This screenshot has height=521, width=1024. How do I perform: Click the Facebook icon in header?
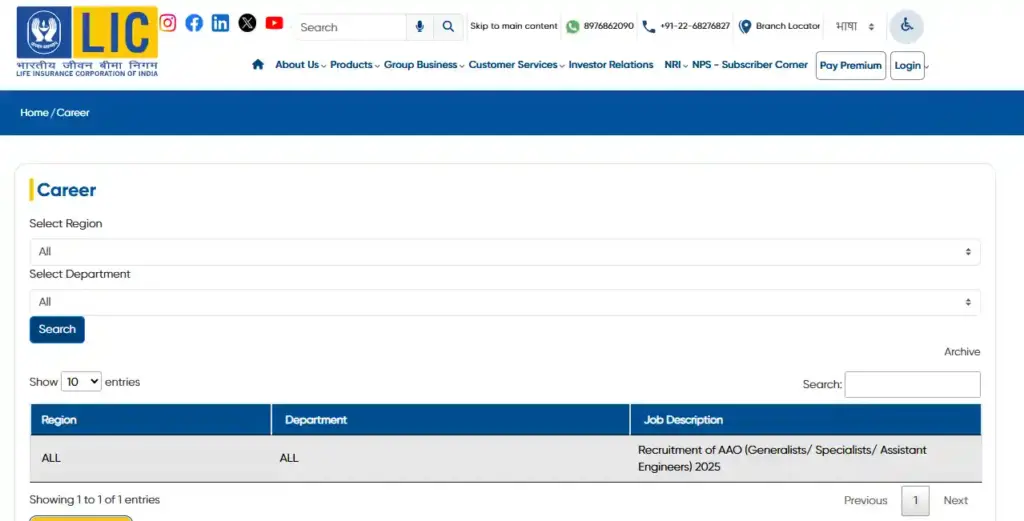coord(194,23)
